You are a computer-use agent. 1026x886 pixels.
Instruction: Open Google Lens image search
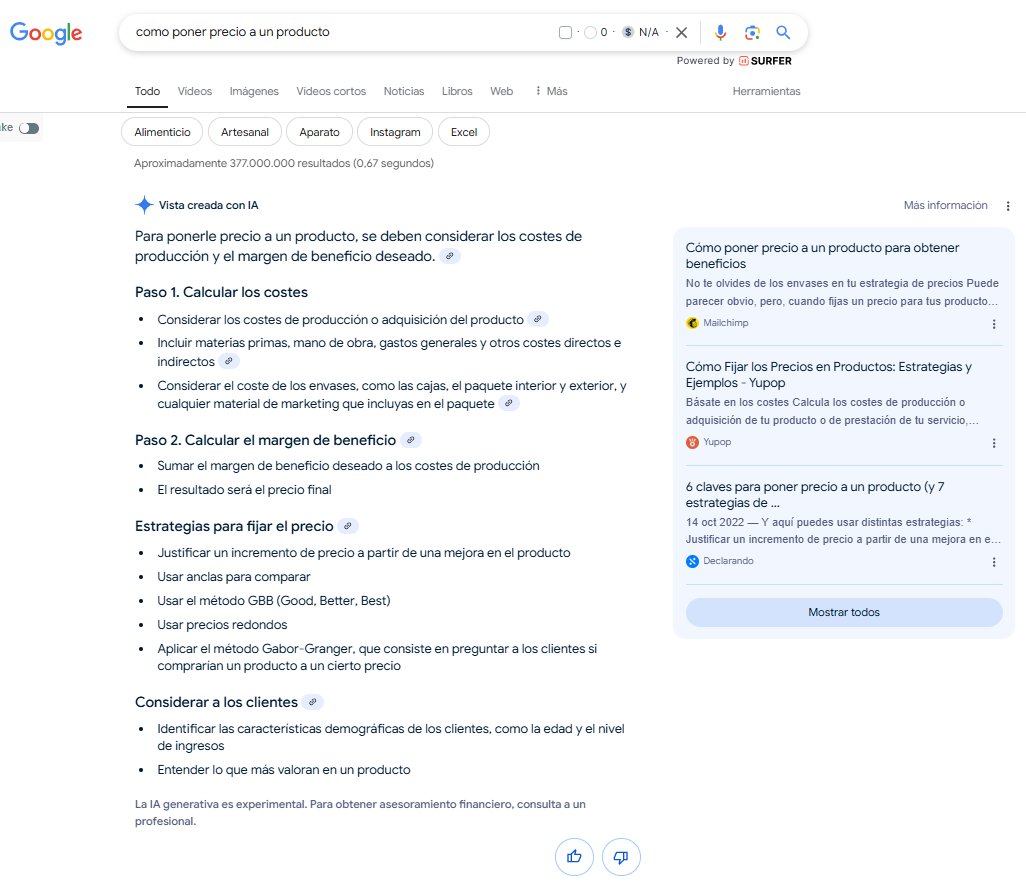click(752, 32)
